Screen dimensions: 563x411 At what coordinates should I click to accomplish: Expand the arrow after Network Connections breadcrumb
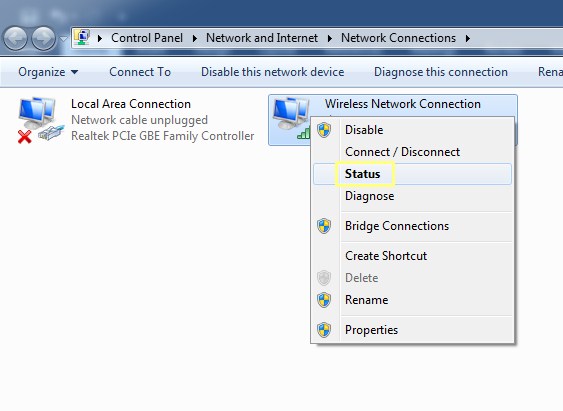tap(467, 38)
